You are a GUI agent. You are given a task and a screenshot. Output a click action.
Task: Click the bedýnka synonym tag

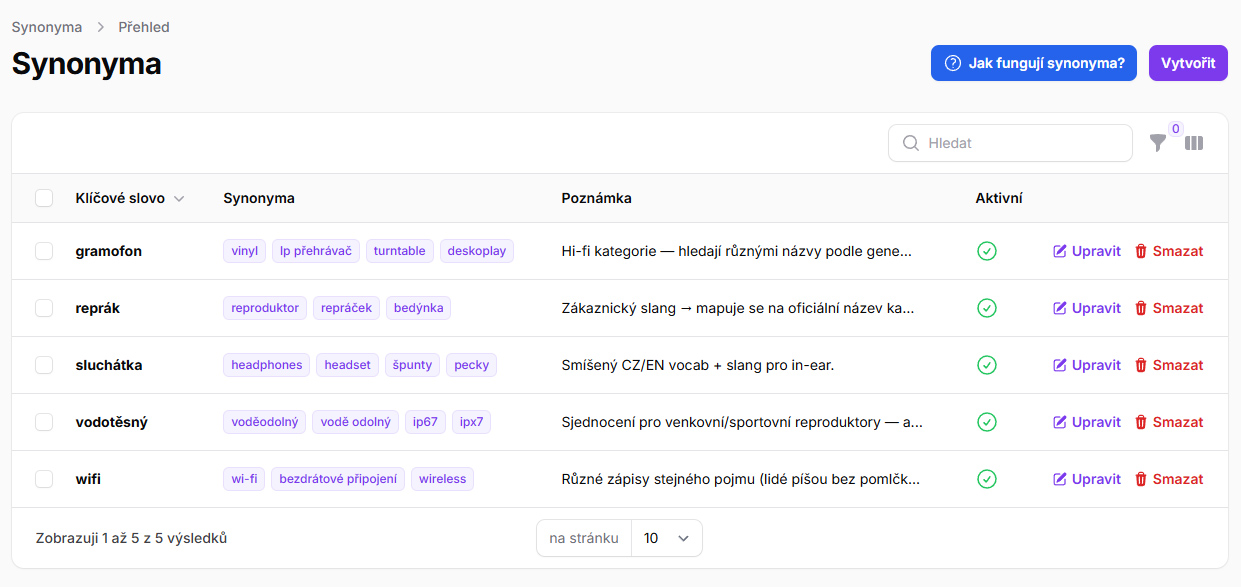(419, 308)
